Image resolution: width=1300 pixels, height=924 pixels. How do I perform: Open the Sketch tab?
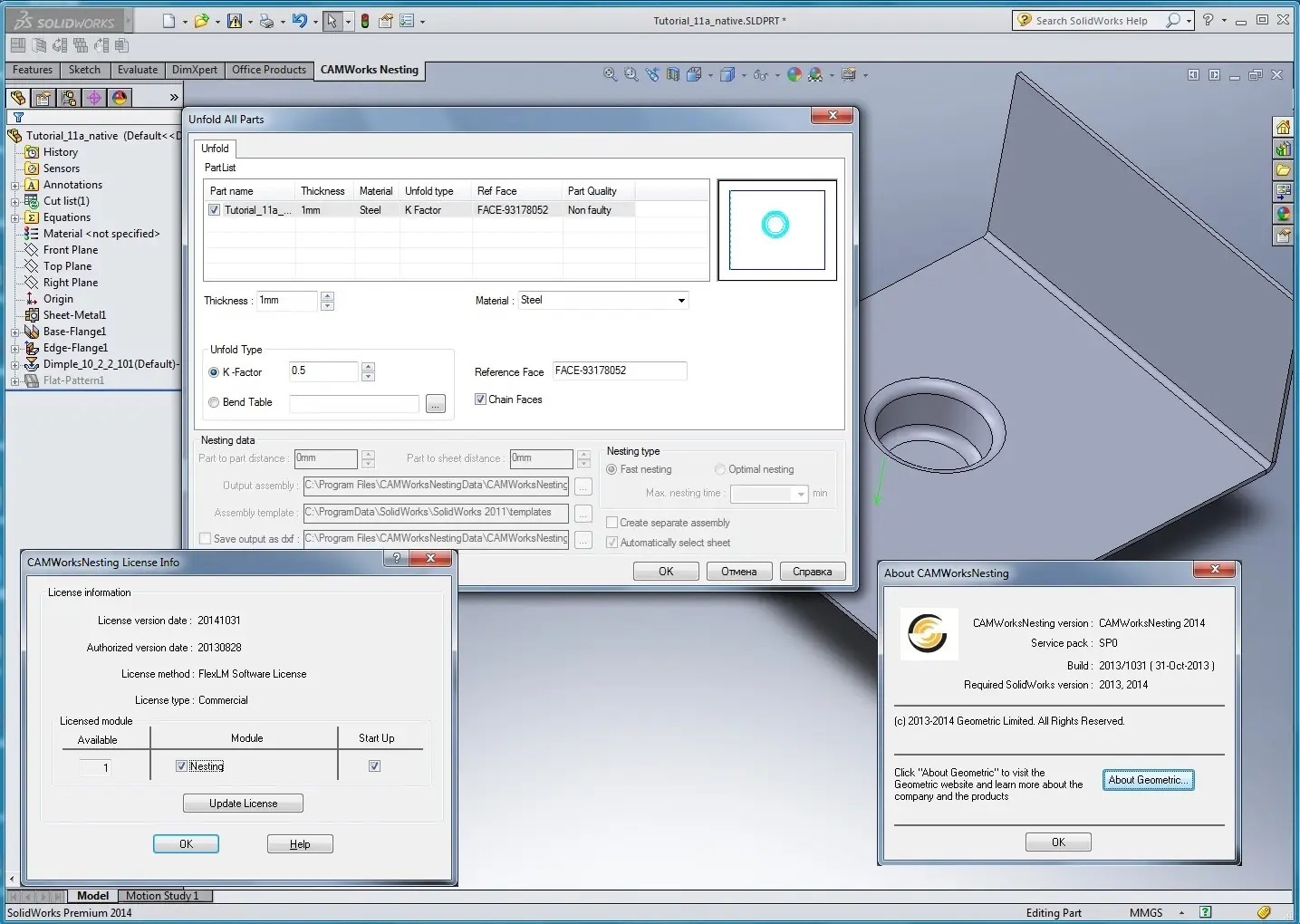click(x=84, y=70)
